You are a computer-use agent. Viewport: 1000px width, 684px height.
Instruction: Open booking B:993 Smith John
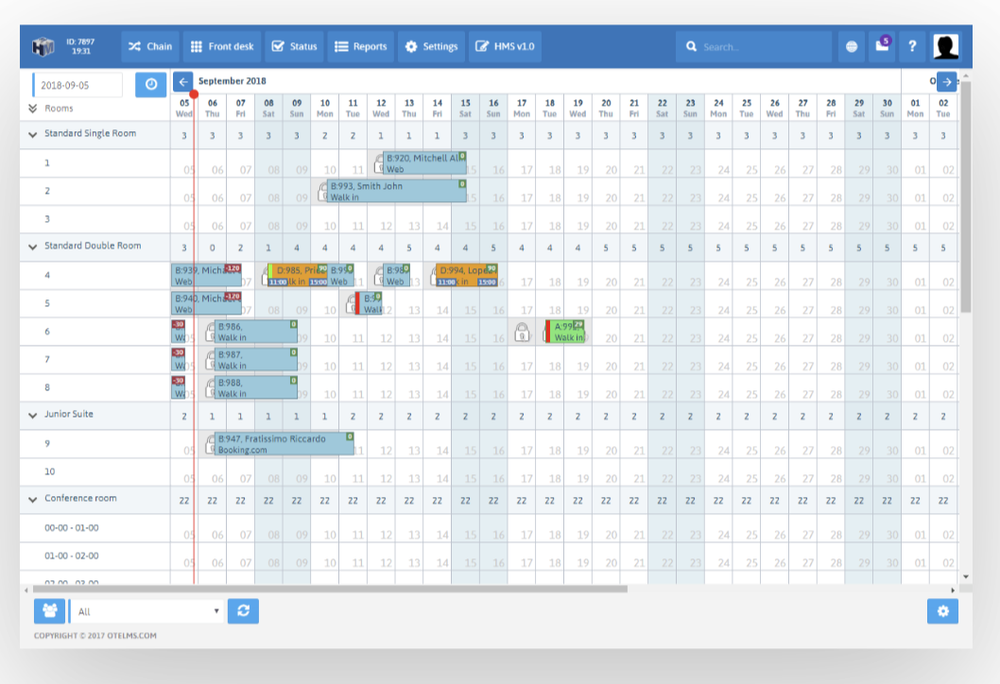(397, 191)
